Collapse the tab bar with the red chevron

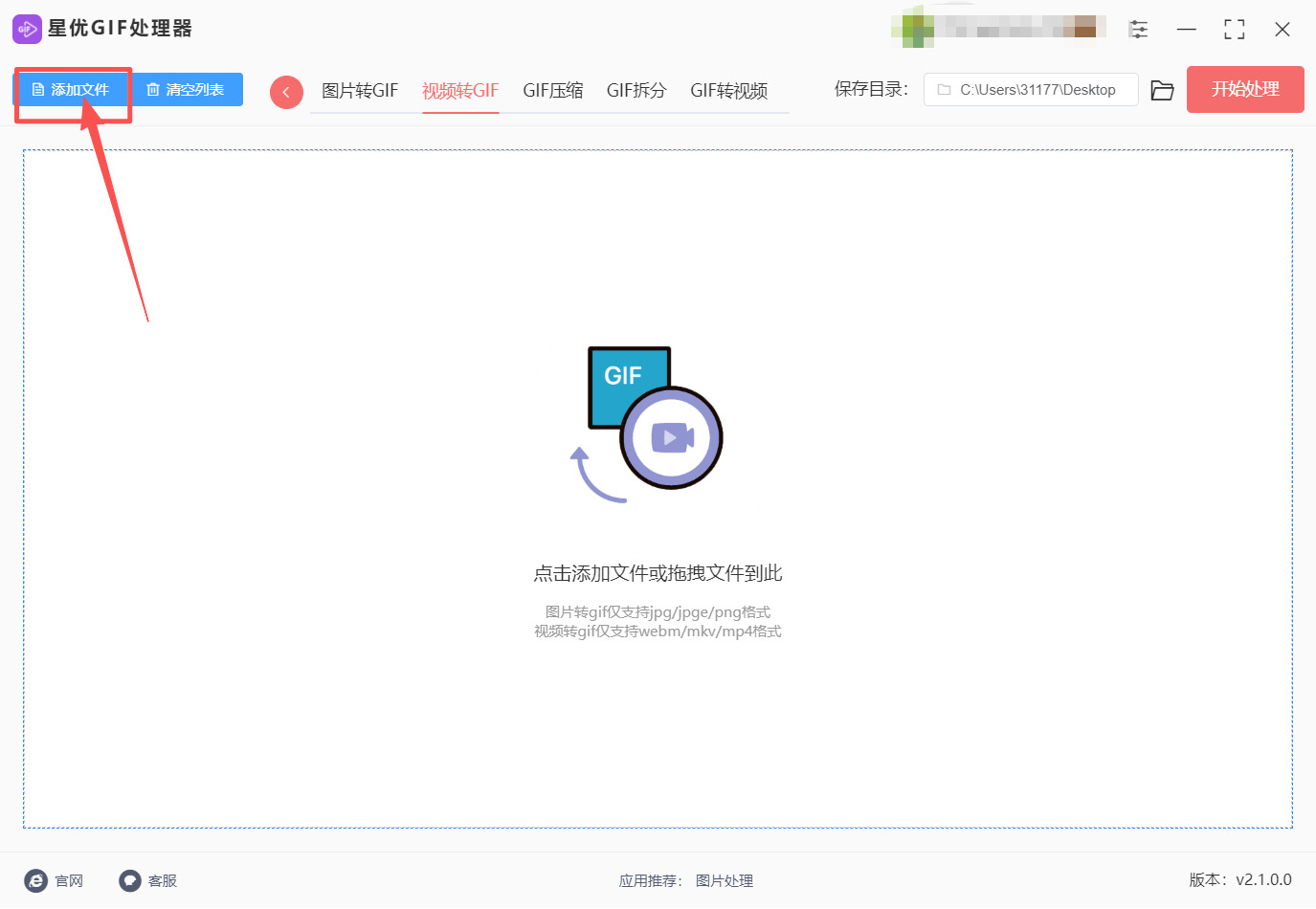(286, 91)
